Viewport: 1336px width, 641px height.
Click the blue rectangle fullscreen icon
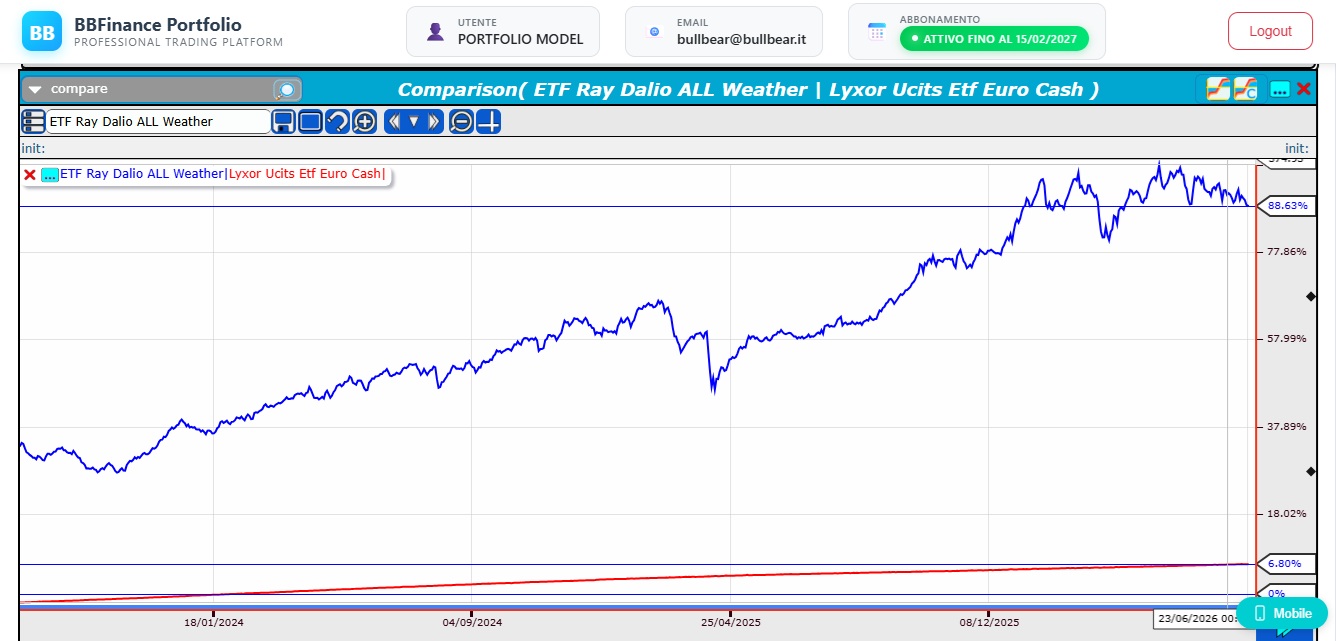pyautogui.click(x=310, y=122)
